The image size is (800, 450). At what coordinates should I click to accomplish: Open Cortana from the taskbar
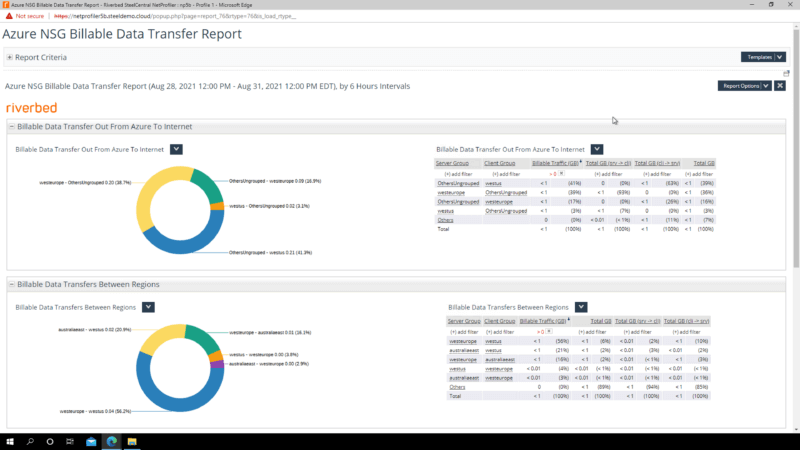(x=50, y=442)
